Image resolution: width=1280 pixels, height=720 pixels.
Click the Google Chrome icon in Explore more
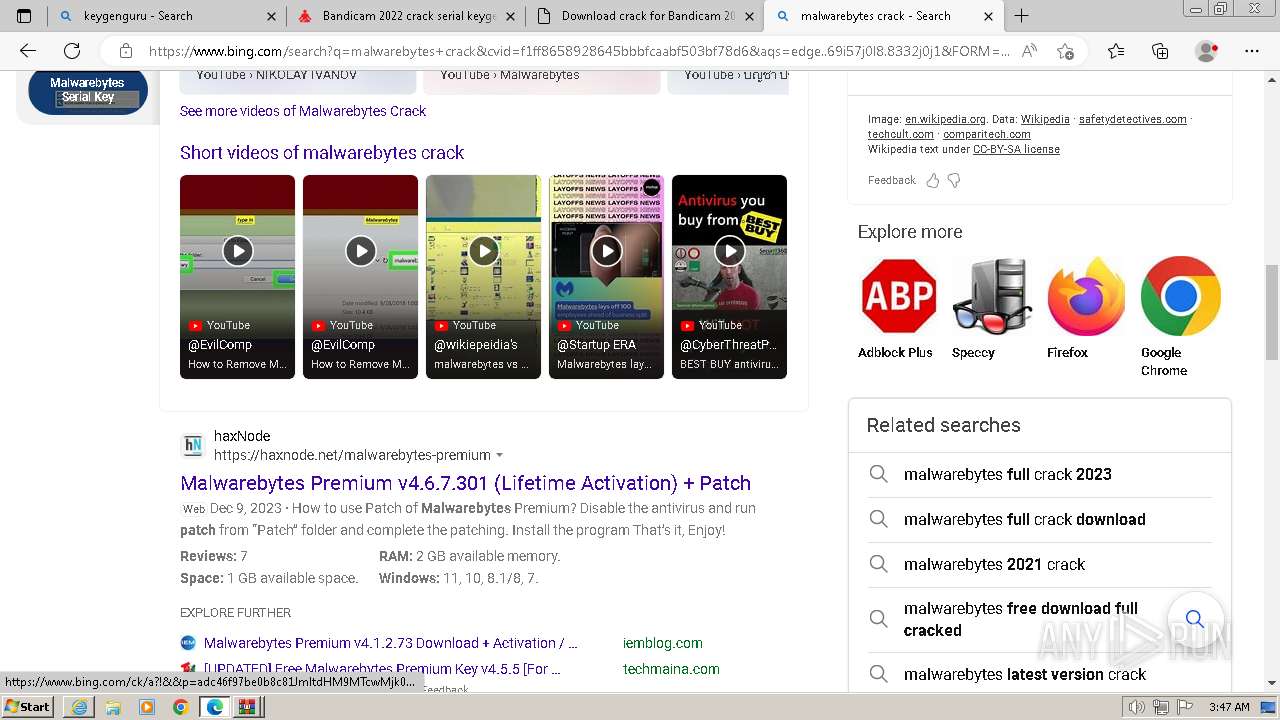[1180, 296]
